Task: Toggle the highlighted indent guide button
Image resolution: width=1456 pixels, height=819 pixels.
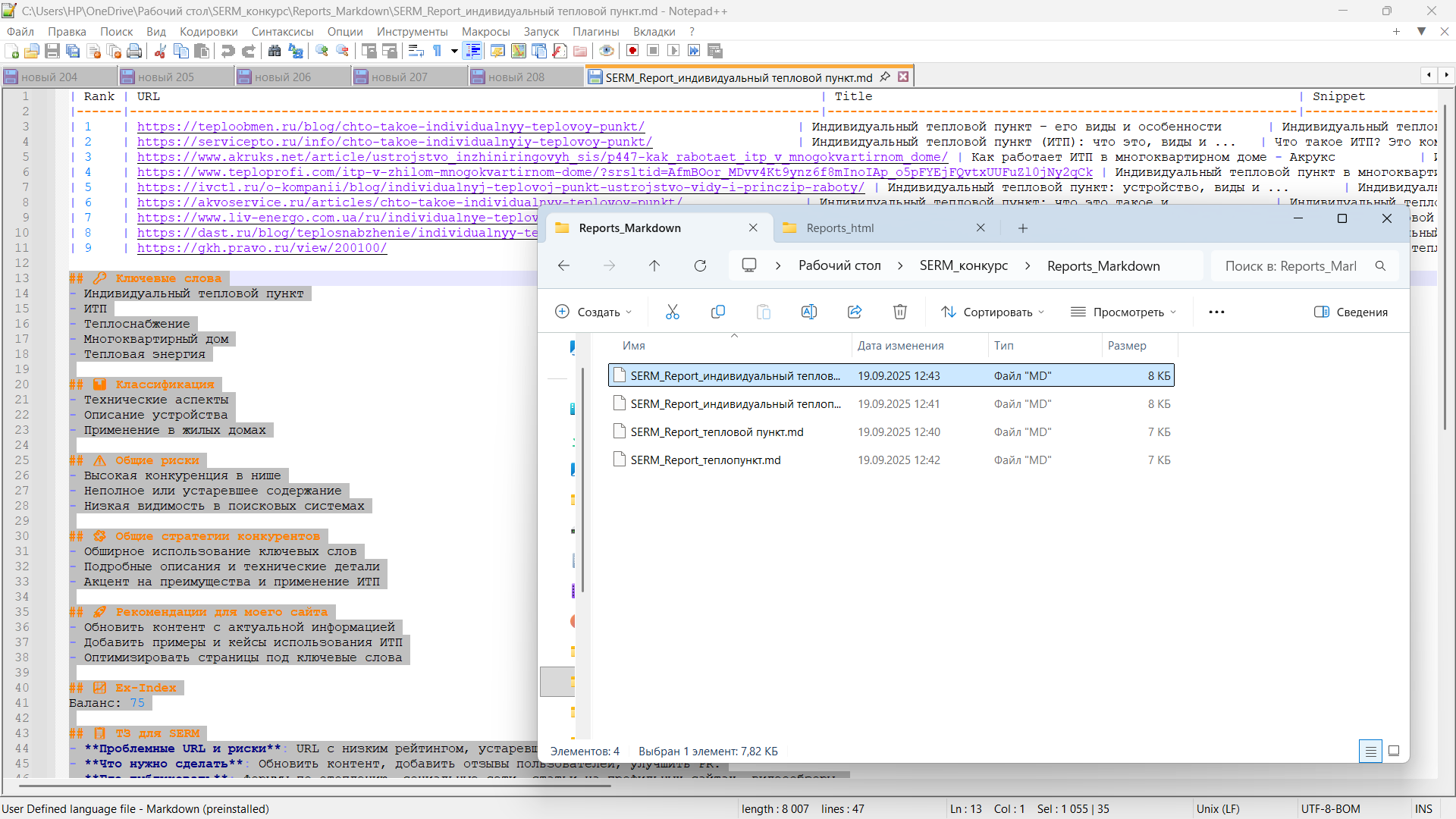Action: click(472, 51)
